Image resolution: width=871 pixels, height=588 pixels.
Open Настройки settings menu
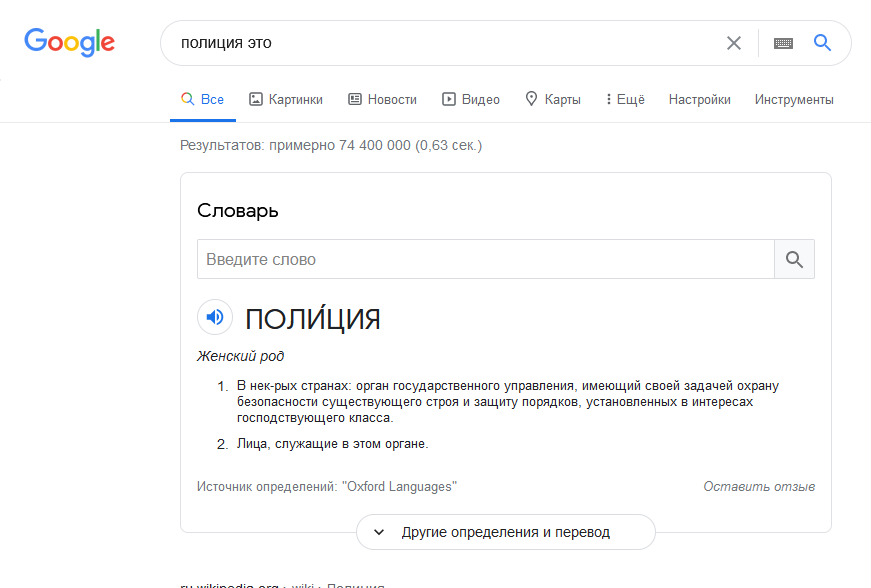(x=699, y=99)
